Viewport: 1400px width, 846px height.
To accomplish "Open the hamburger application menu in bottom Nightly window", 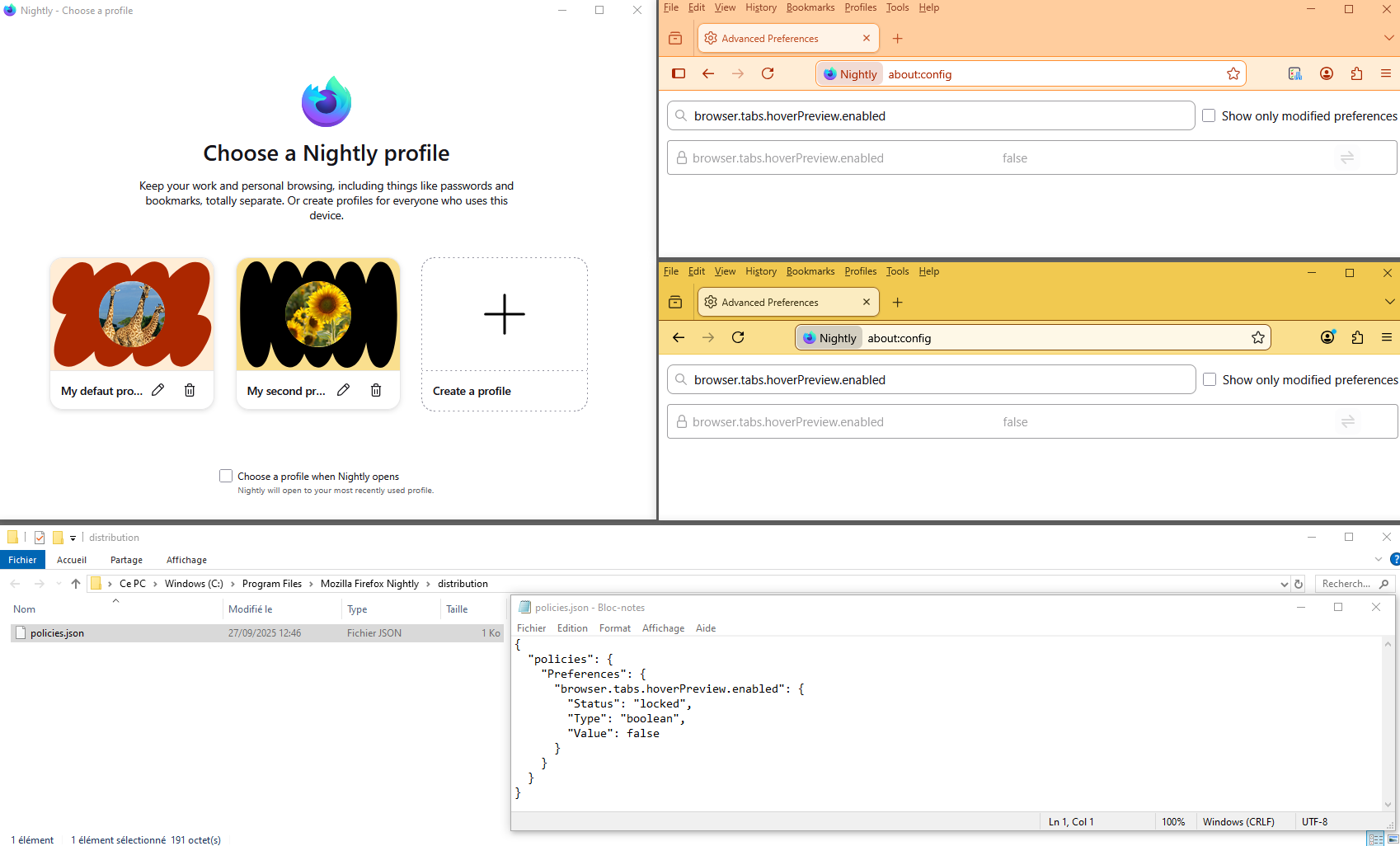I will coord(1387,337).
